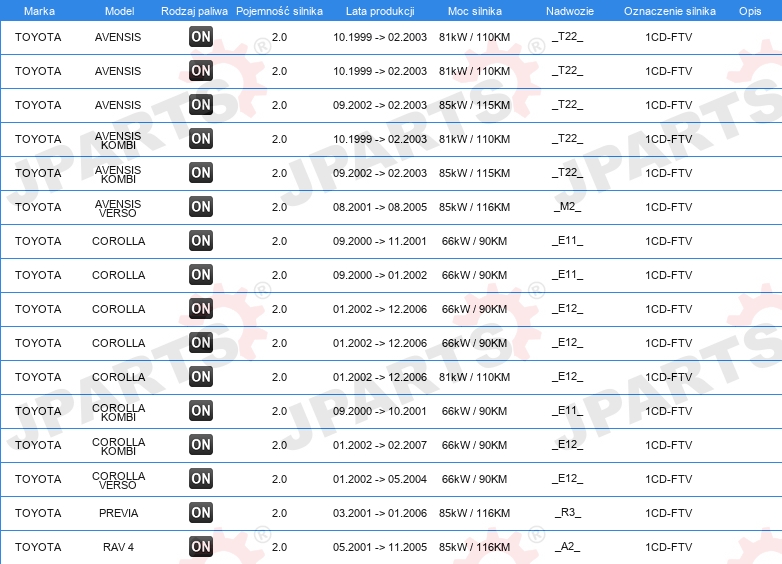
Task: Click 1CD-FTV engine code in the PREVIA row
Action: [669, 513]
